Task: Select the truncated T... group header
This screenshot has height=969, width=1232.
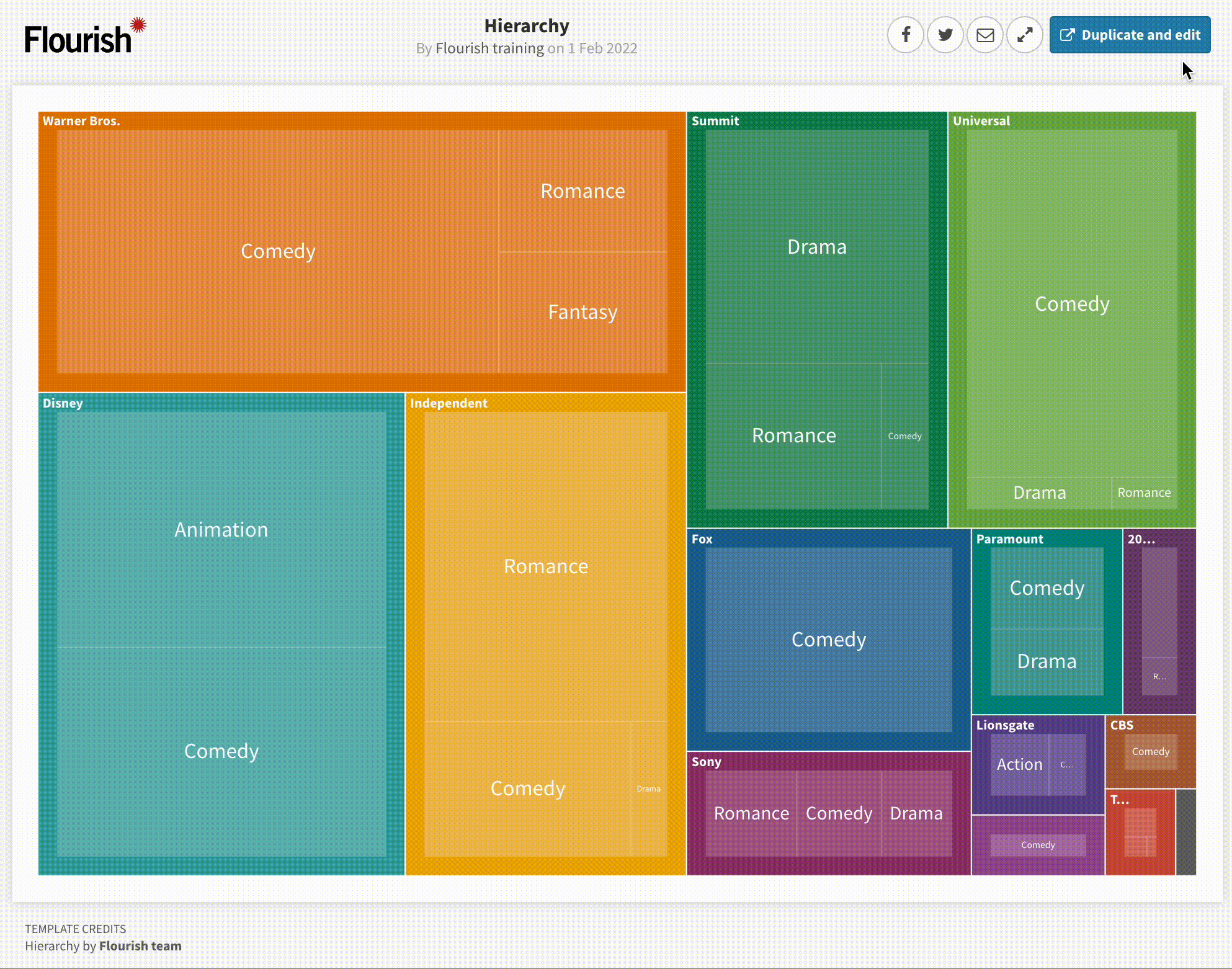Action: (x=1120, y=800)
